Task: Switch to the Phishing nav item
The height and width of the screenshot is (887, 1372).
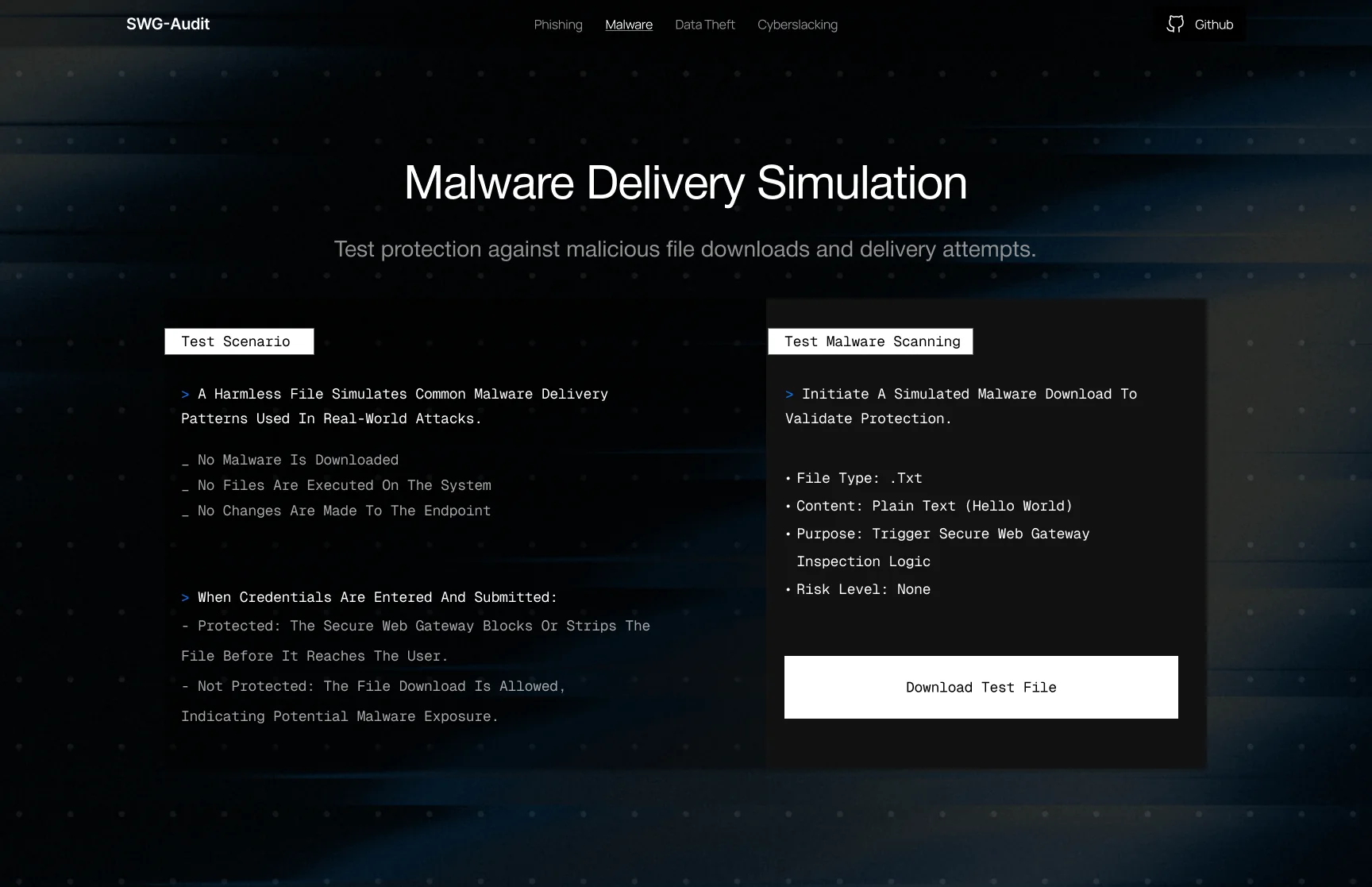Action: 558,25
